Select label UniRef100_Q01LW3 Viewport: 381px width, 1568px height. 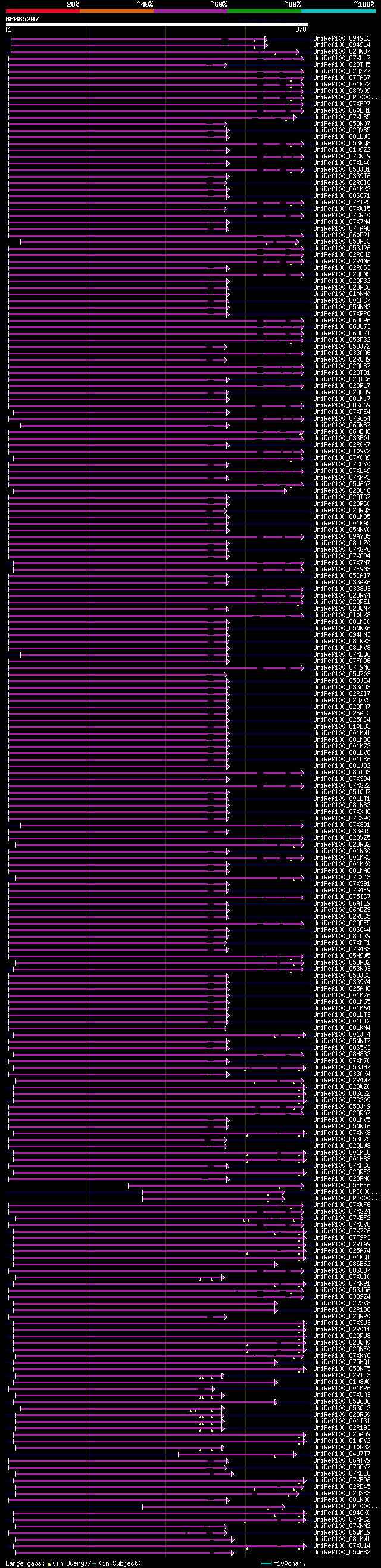[x=342, y=137]
